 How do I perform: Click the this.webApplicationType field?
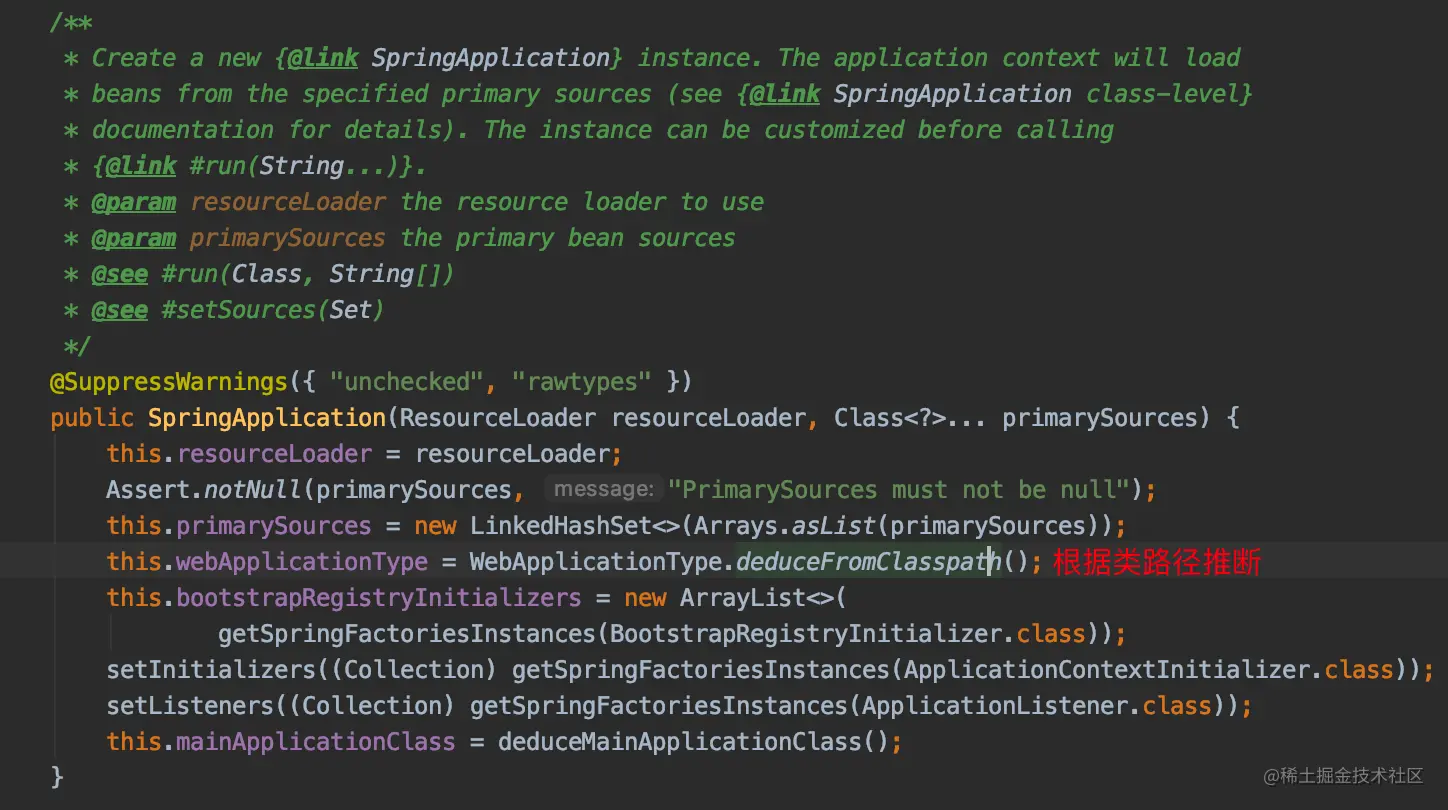[267, 562]
